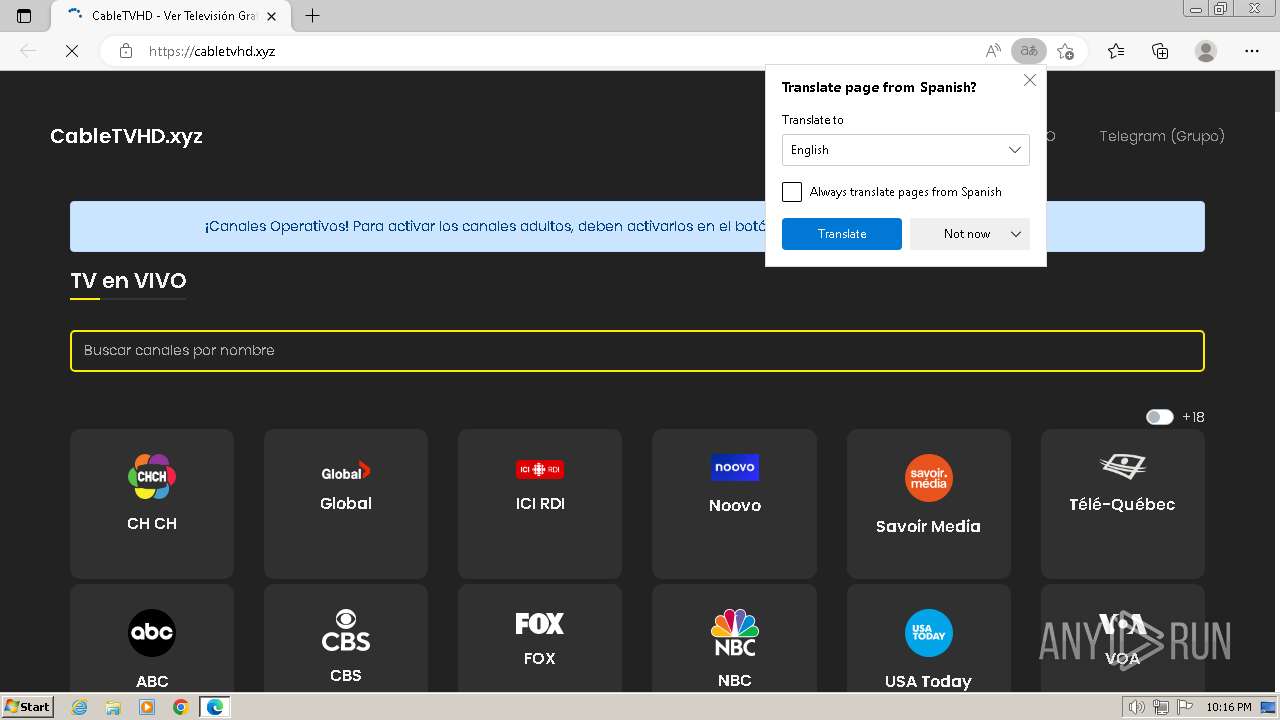
Task: Open the Translate to language dropdown
Action: click(905, 150)
